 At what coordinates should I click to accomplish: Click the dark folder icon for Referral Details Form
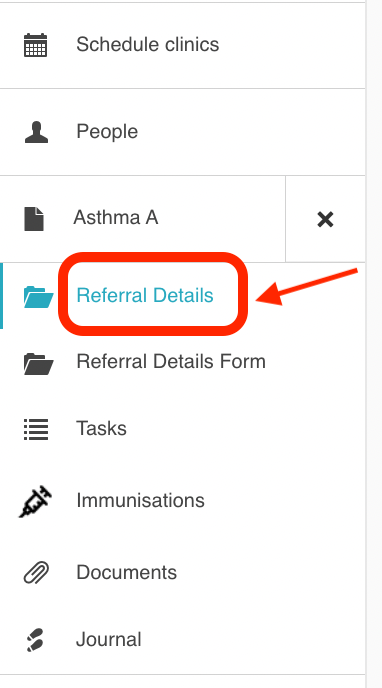tap(39, 363)
